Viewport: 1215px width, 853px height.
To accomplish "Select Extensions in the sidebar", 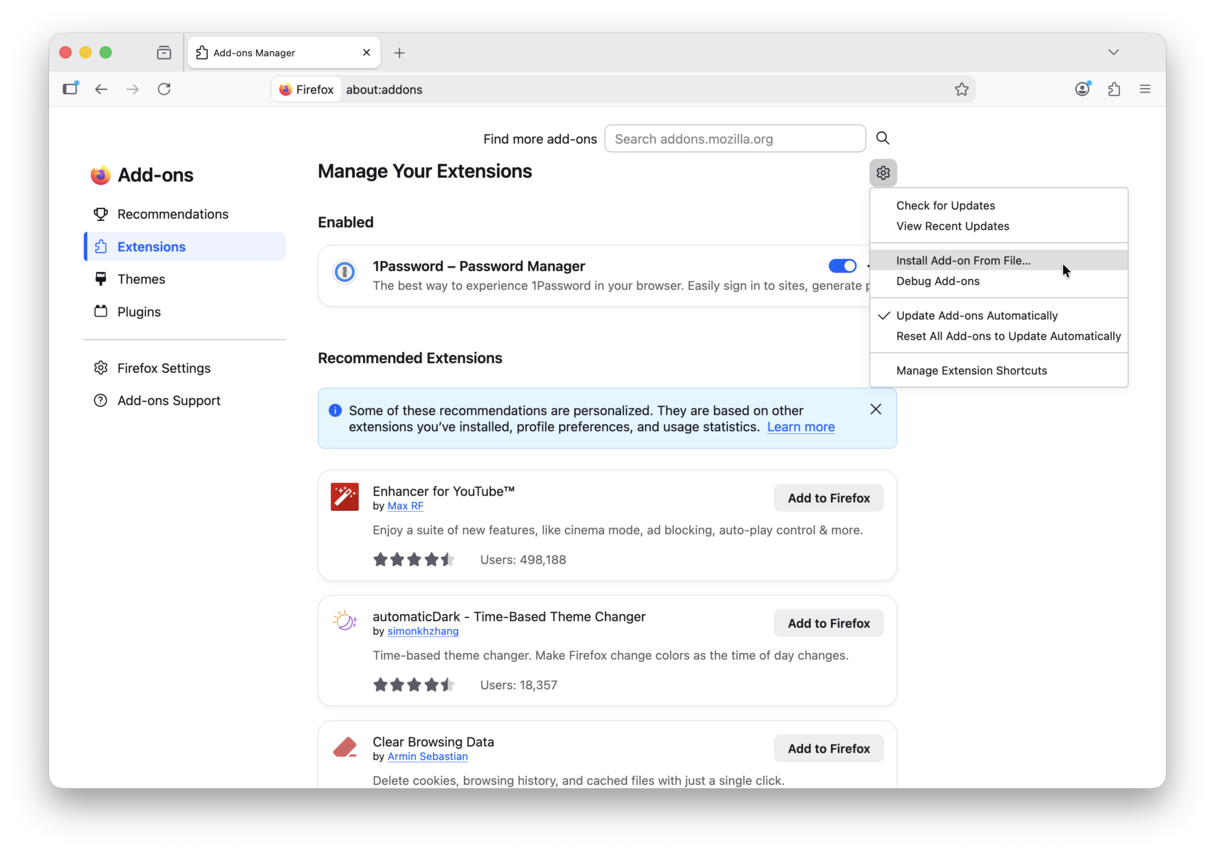I will point(184,247).
